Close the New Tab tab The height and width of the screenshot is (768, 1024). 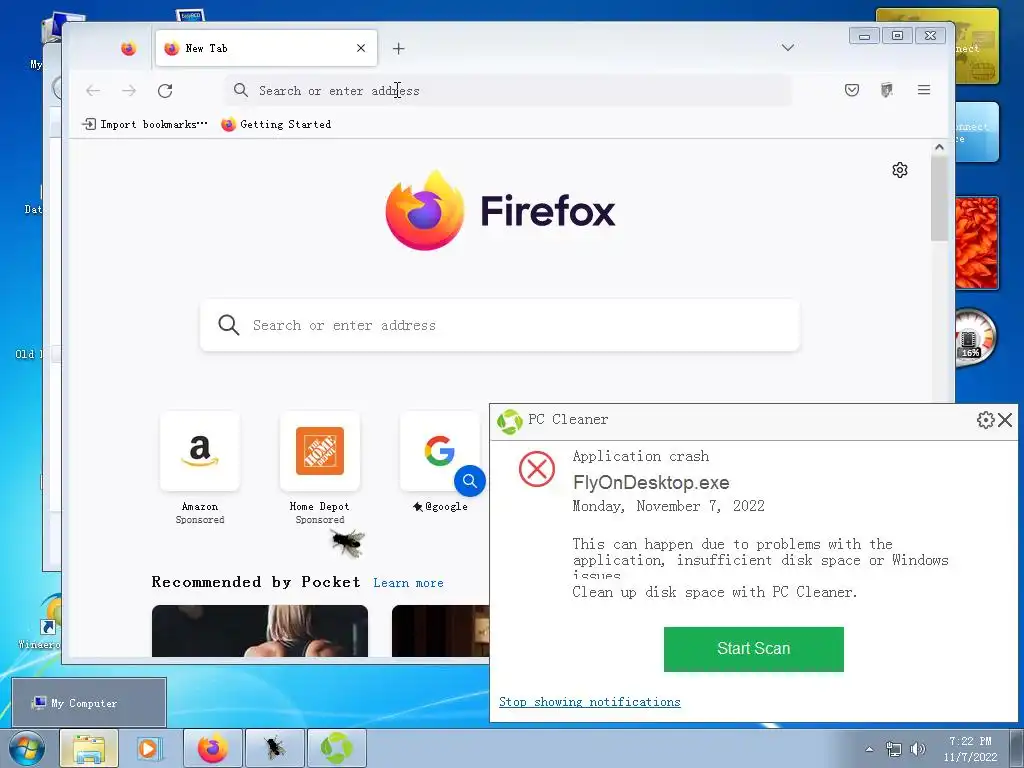point(360,48)
